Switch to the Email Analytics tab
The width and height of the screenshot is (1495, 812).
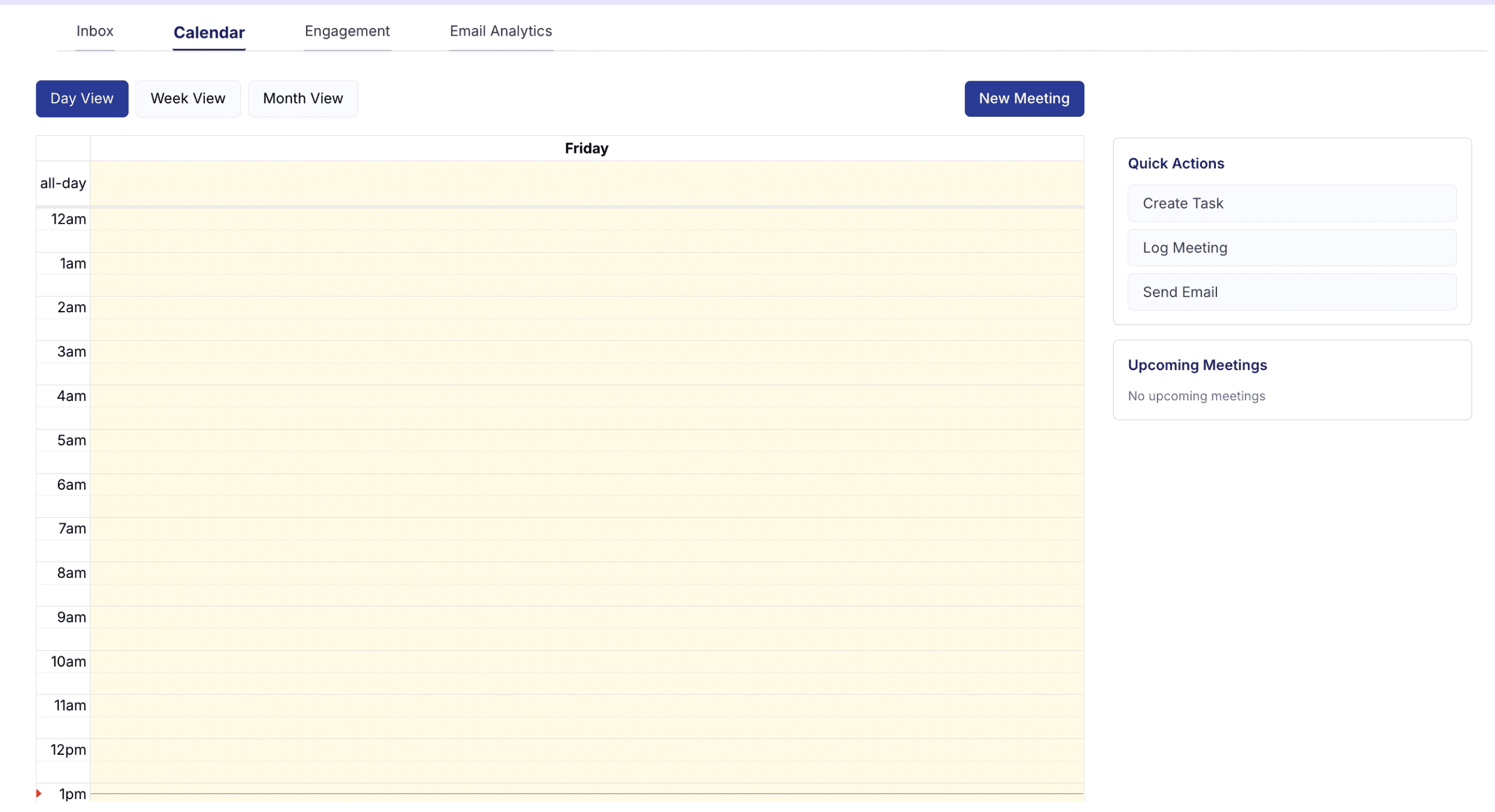tap(500, 32)
